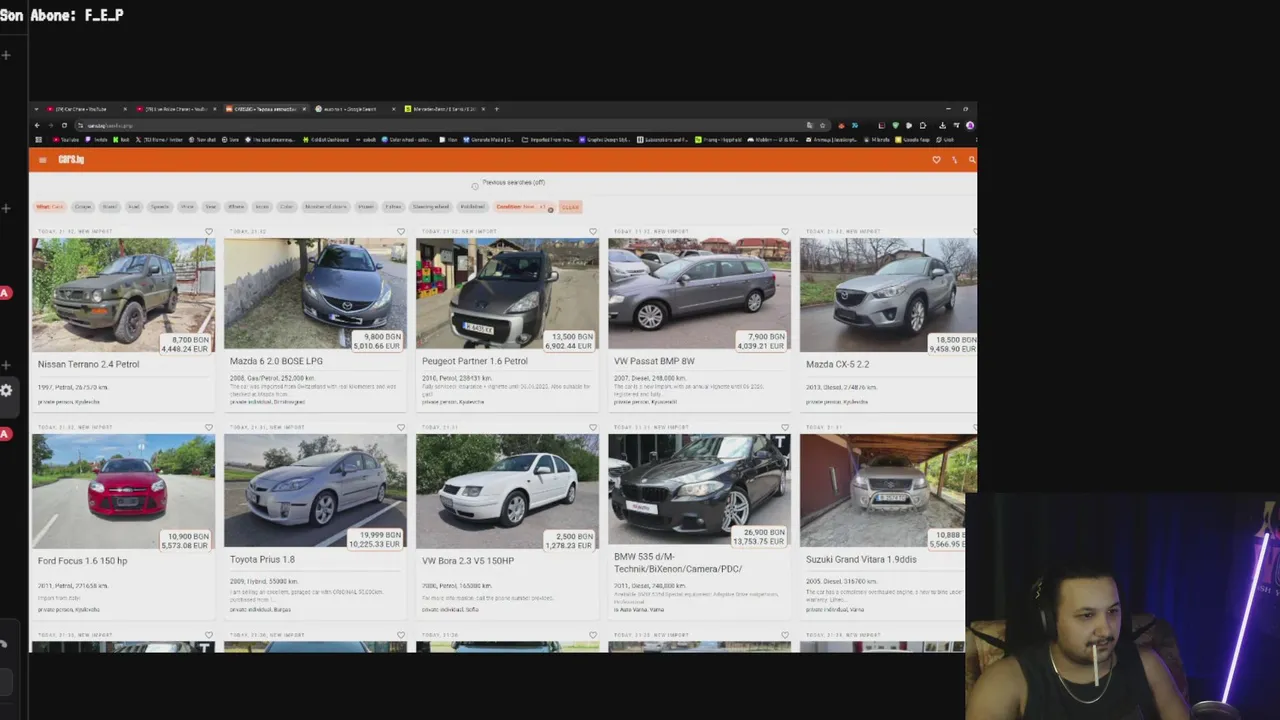The width and height of the screenshot is (1280, 720).
Task: Open the red Ford Focus photo
Action: 123,491
